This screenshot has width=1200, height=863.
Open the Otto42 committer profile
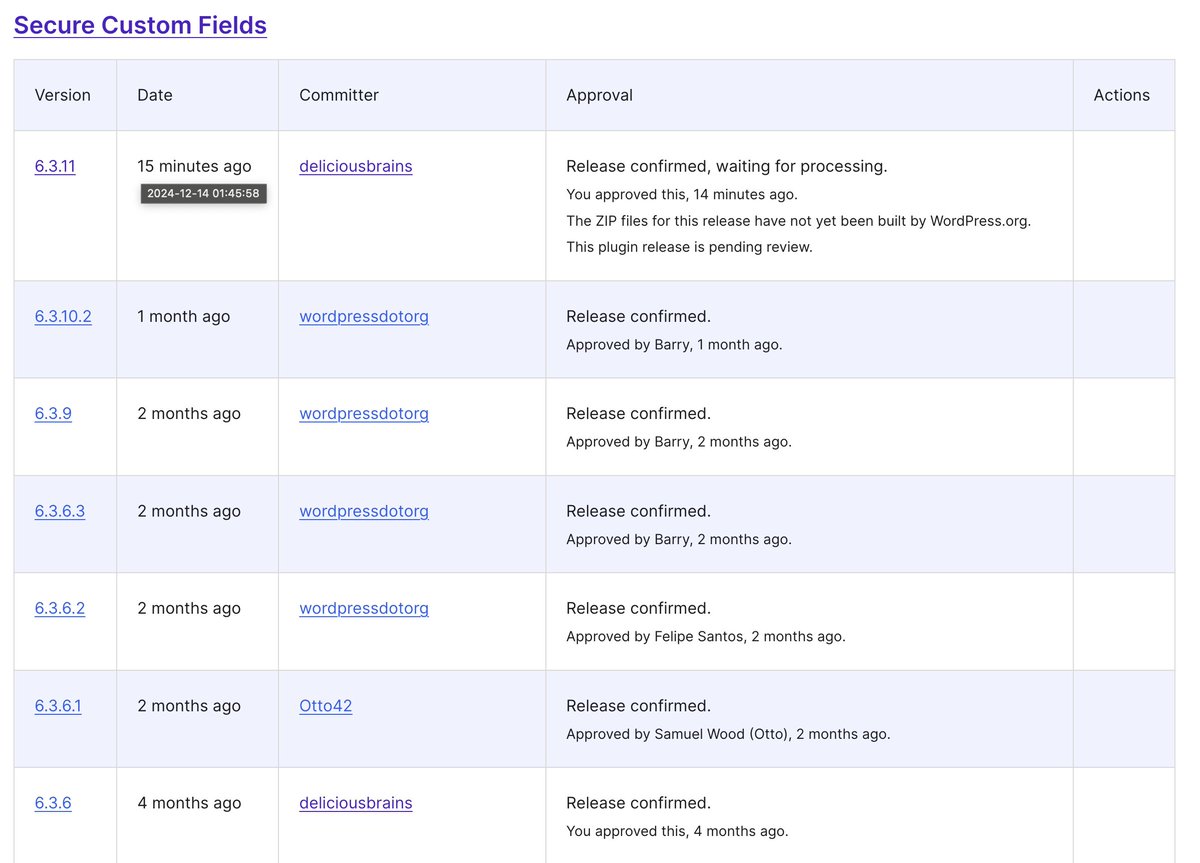(x=326, y=706)
